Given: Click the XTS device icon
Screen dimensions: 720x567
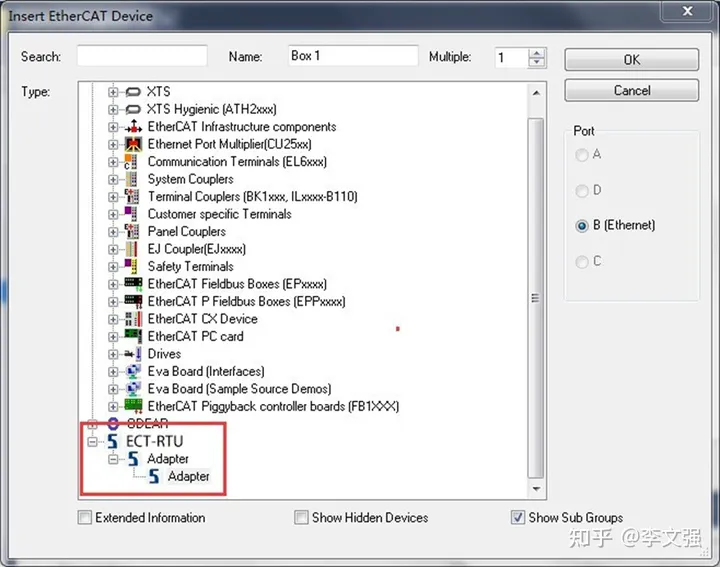Looking at the screenshot, I should coord(133,92).
